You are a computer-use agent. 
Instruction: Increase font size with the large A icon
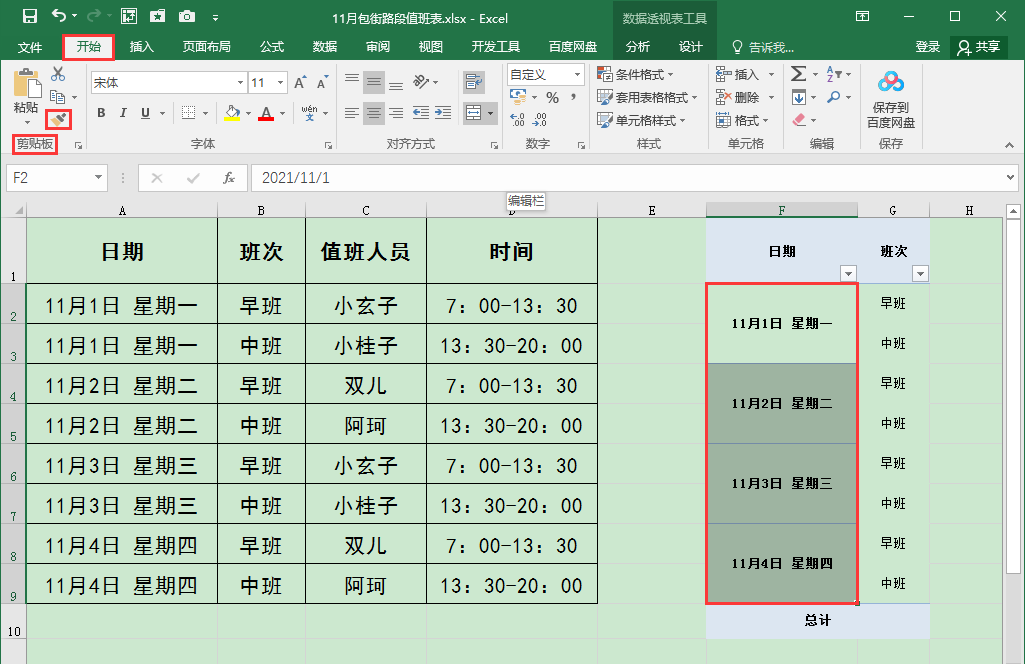pyautogui.click(x=299, y=83)
